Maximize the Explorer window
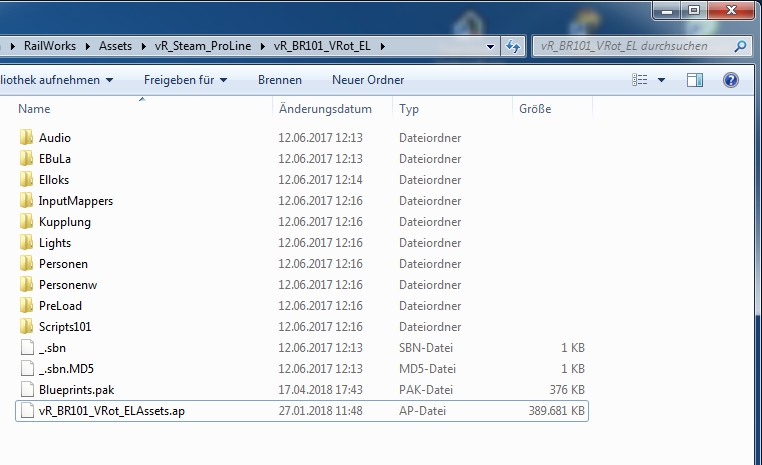Image resolution: width=762 pixels, height=465 pixels. [694, 10]
